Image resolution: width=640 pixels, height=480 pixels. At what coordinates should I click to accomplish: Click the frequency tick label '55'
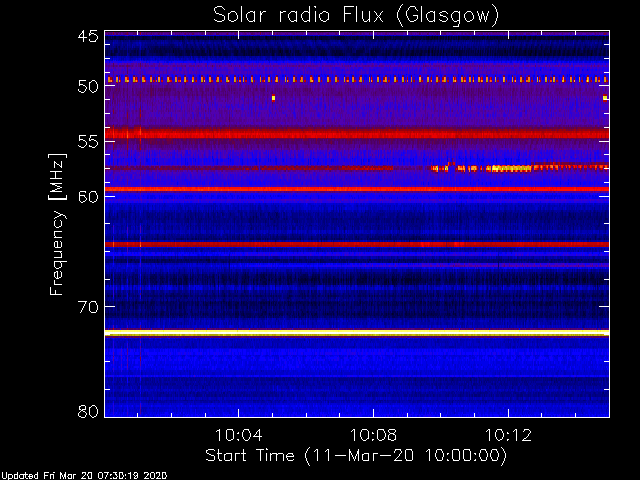tap(88, 141)
